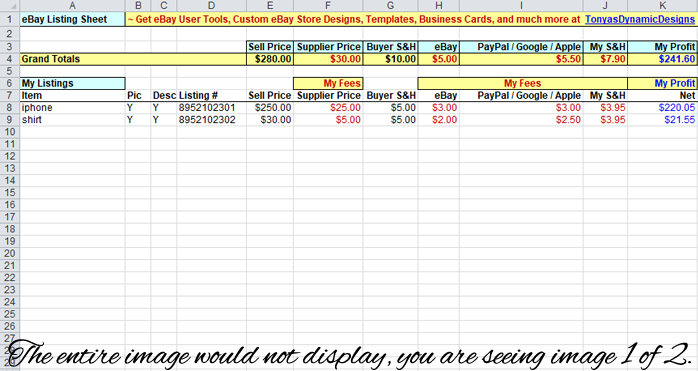The height and width of the screenshot is (371, 698).
Task: Select the My Listings header cell
Action: click(73, 83)
